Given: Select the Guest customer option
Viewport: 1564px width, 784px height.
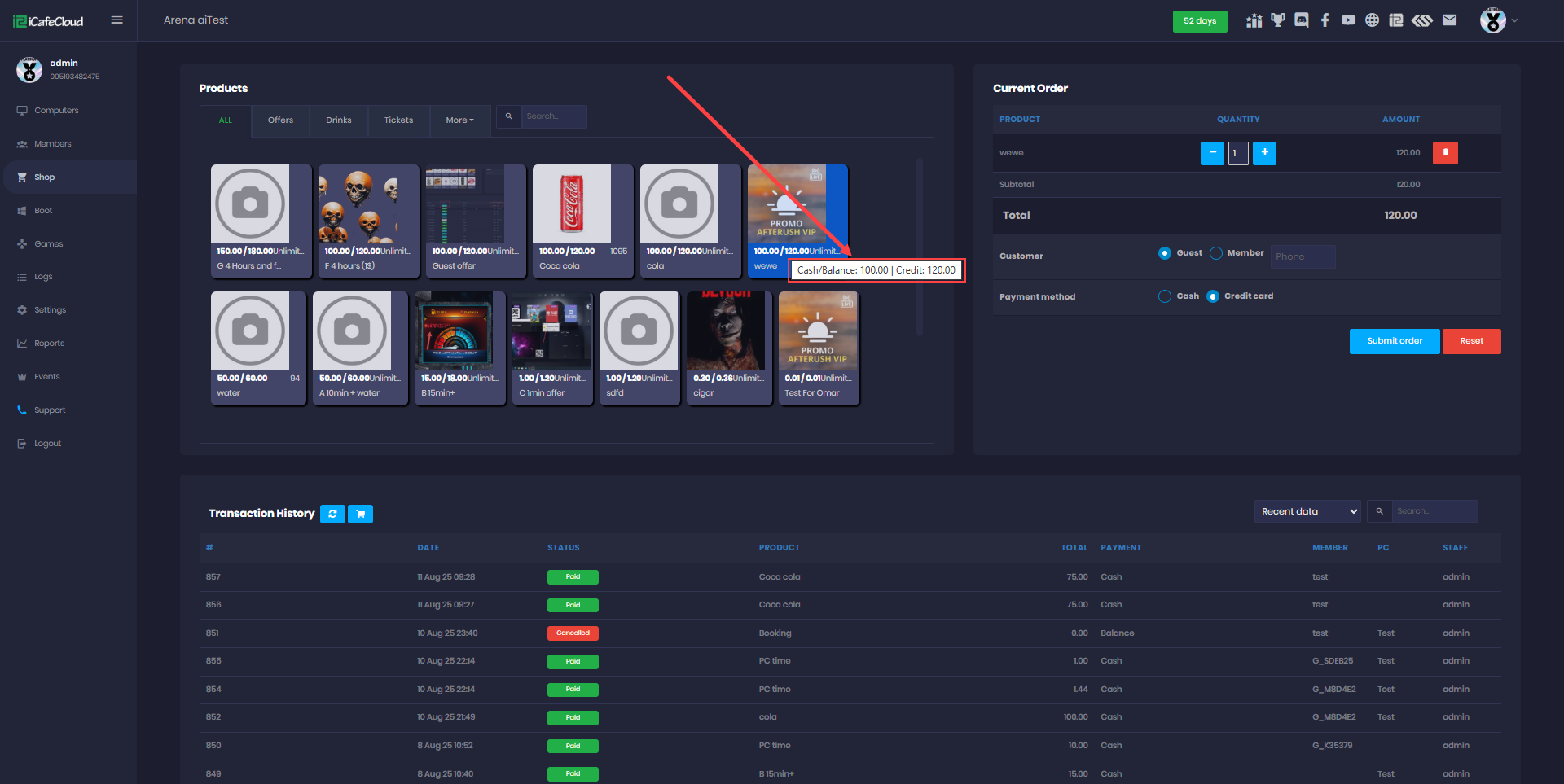Looking at the screenshot, I should point(1165,253).
